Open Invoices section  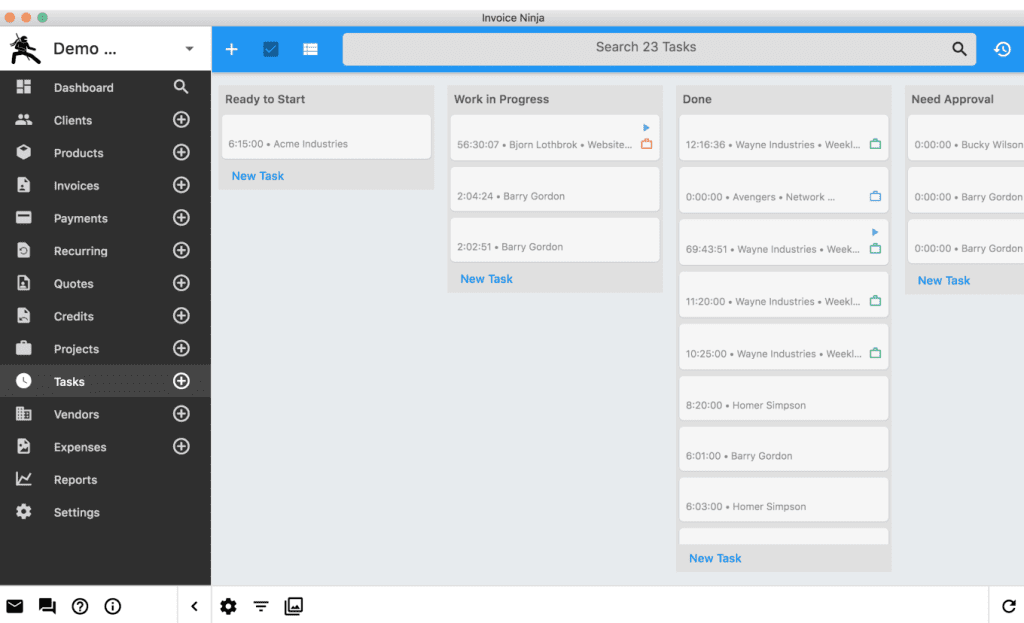[76, 185]
